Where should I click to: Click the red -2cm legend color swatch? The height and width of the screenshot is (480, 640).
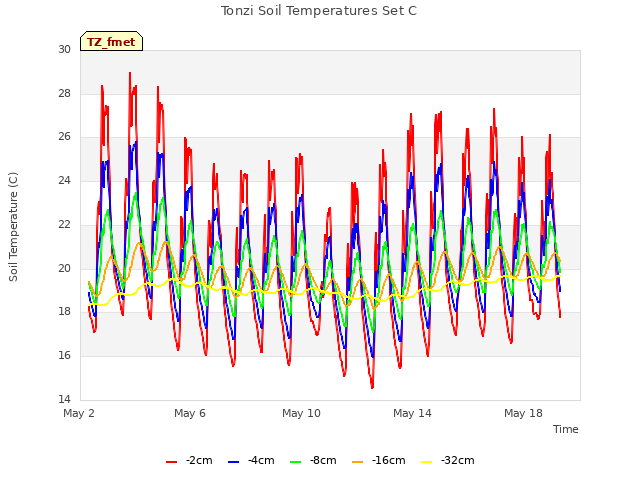coord(171,462)
